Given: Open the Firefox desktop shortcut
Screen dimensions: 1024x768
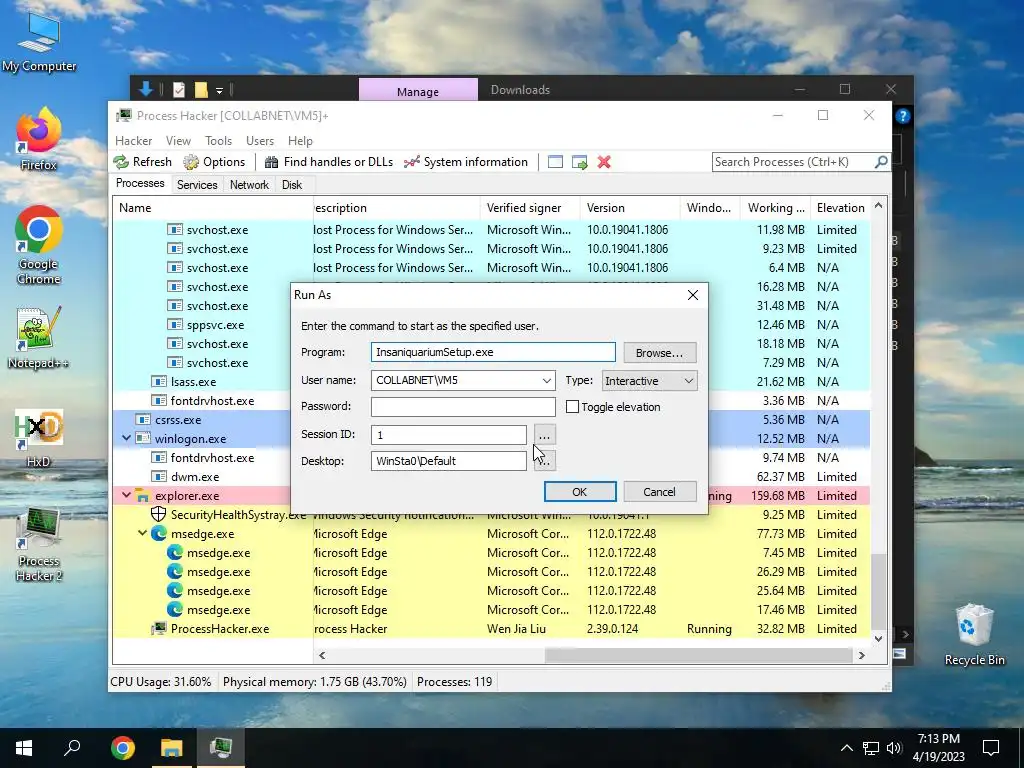Looking at the screenshot, I should click(39, 138).
